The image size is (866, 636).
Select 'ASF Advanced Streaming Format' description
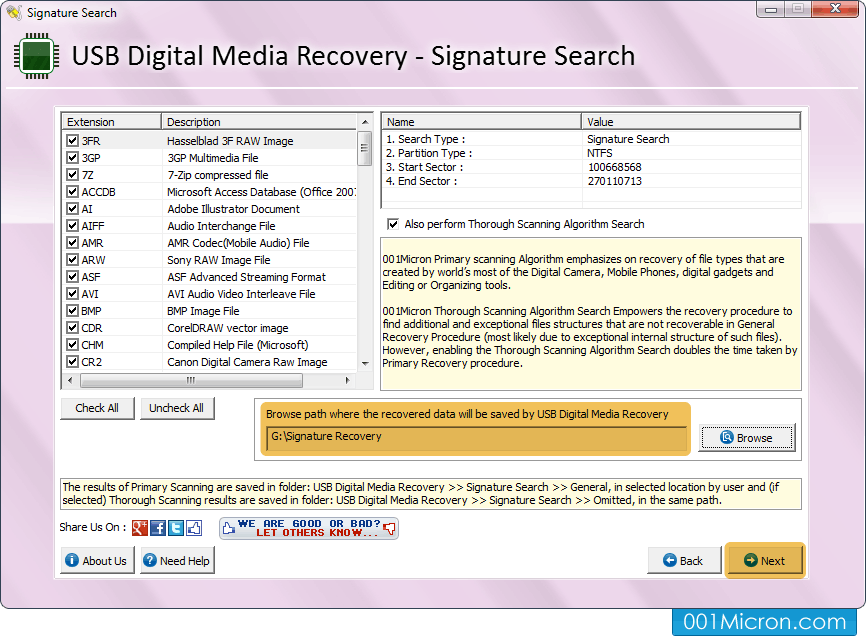click(247, 277)
